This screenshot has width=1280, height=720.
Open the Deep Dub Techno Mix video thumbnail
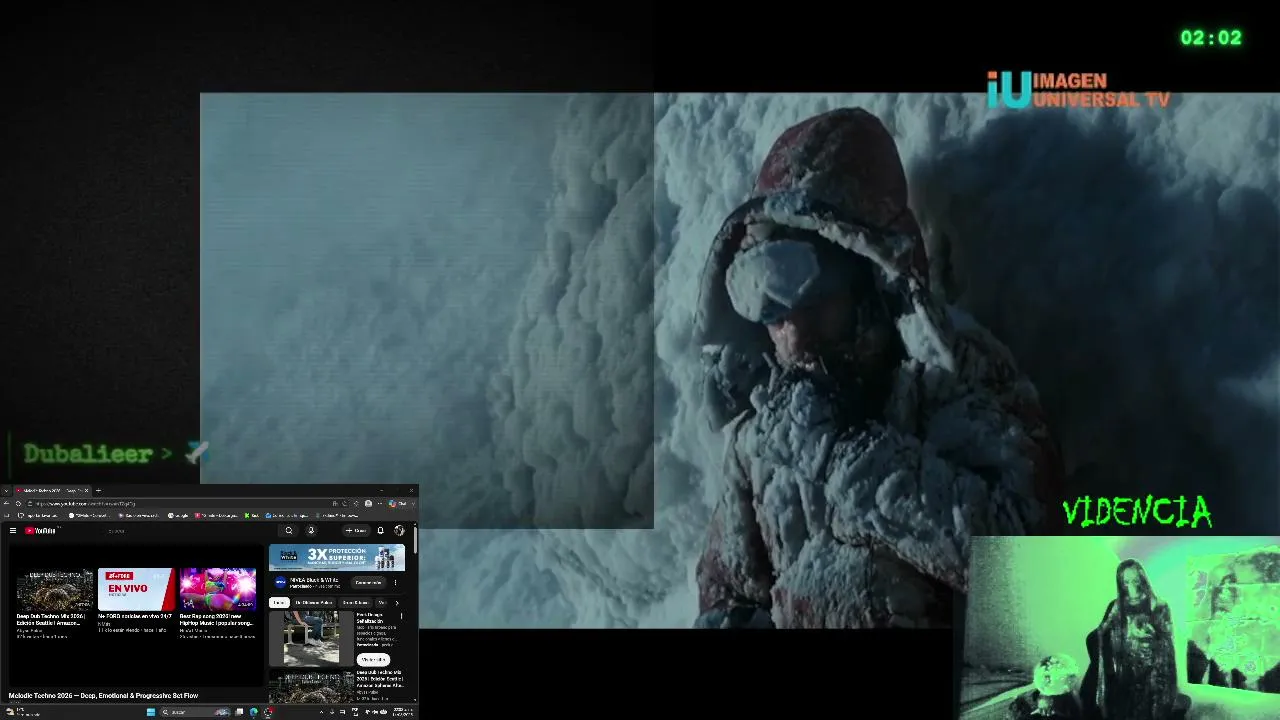pyautogui.click(x=55, y=590)
